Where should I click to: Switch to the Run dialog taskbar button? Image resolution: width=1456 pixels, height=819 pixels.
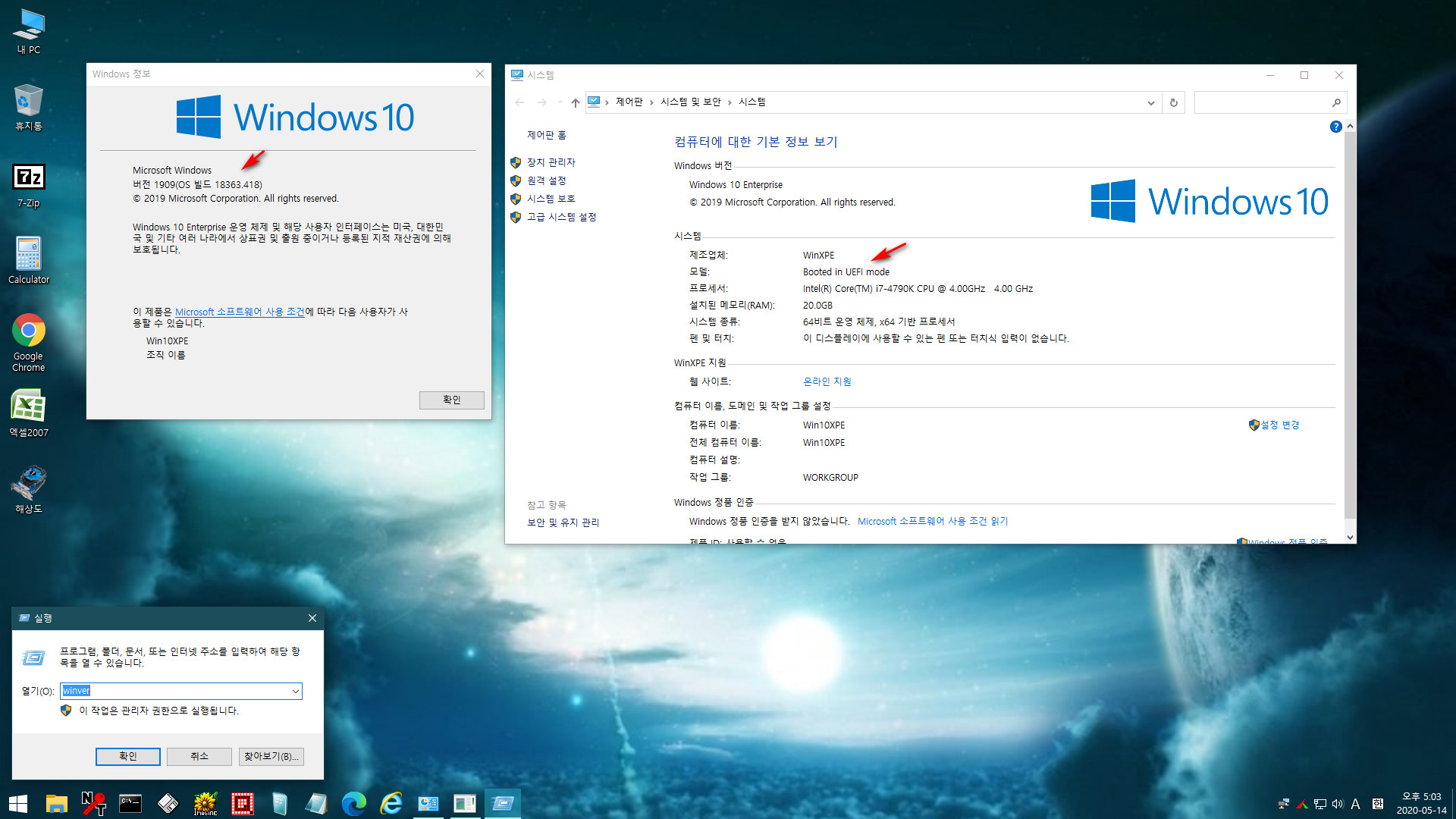click(502, 803)
